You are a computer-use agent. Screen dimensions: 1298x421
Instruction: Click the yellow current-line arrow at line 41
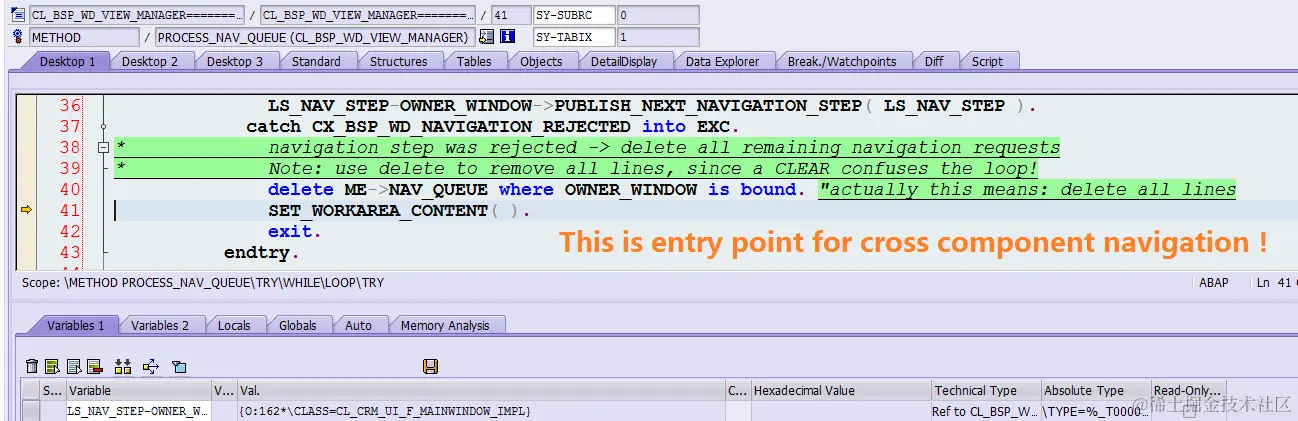[x=27, y=210]
